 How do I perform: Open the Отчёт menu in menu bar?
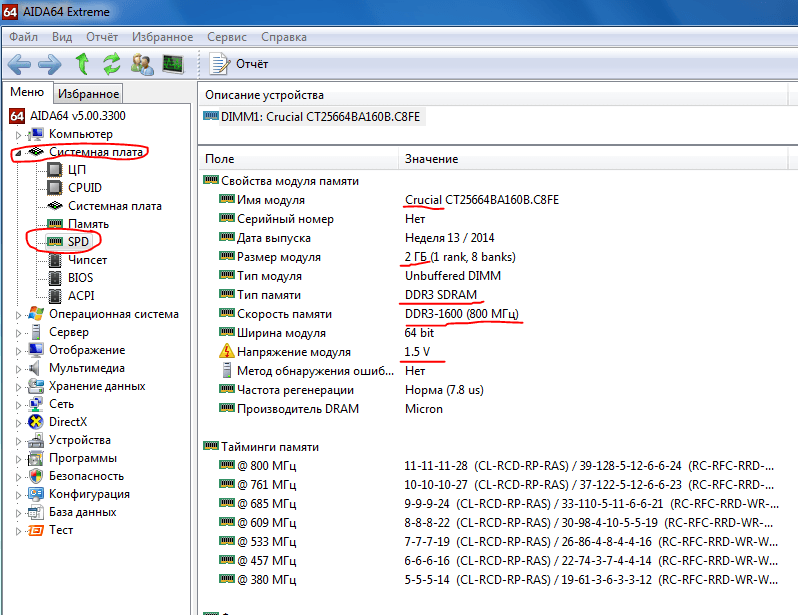(102, 37)
